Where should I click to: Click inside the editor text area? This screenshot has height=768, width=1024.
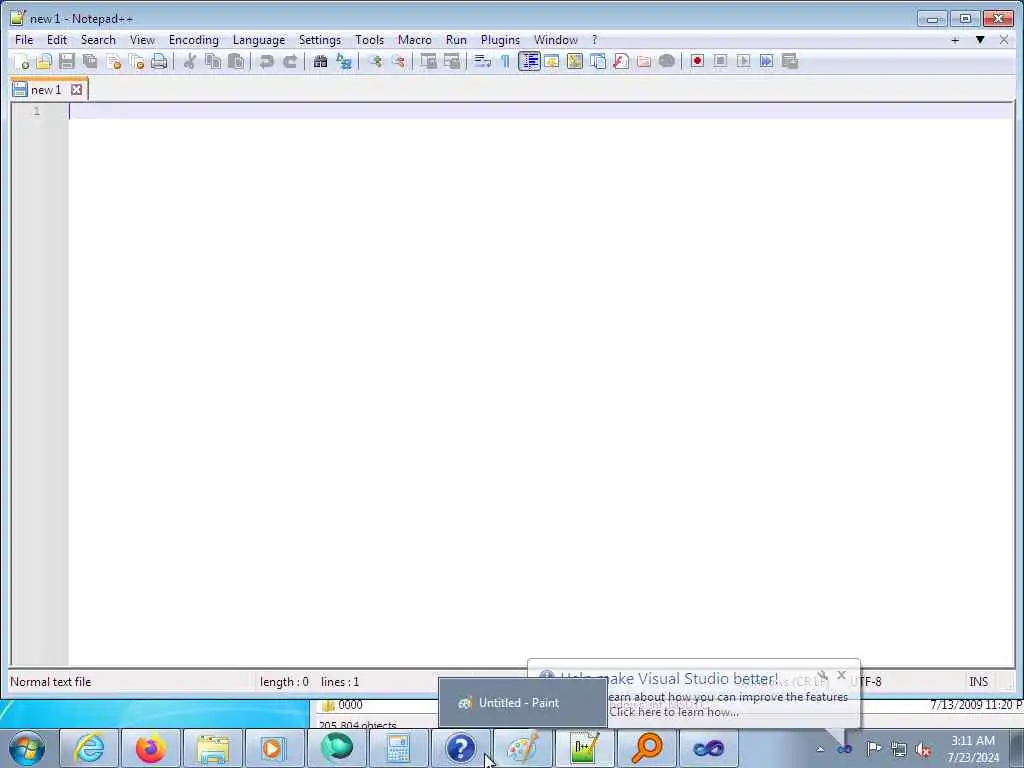(541, 385)
